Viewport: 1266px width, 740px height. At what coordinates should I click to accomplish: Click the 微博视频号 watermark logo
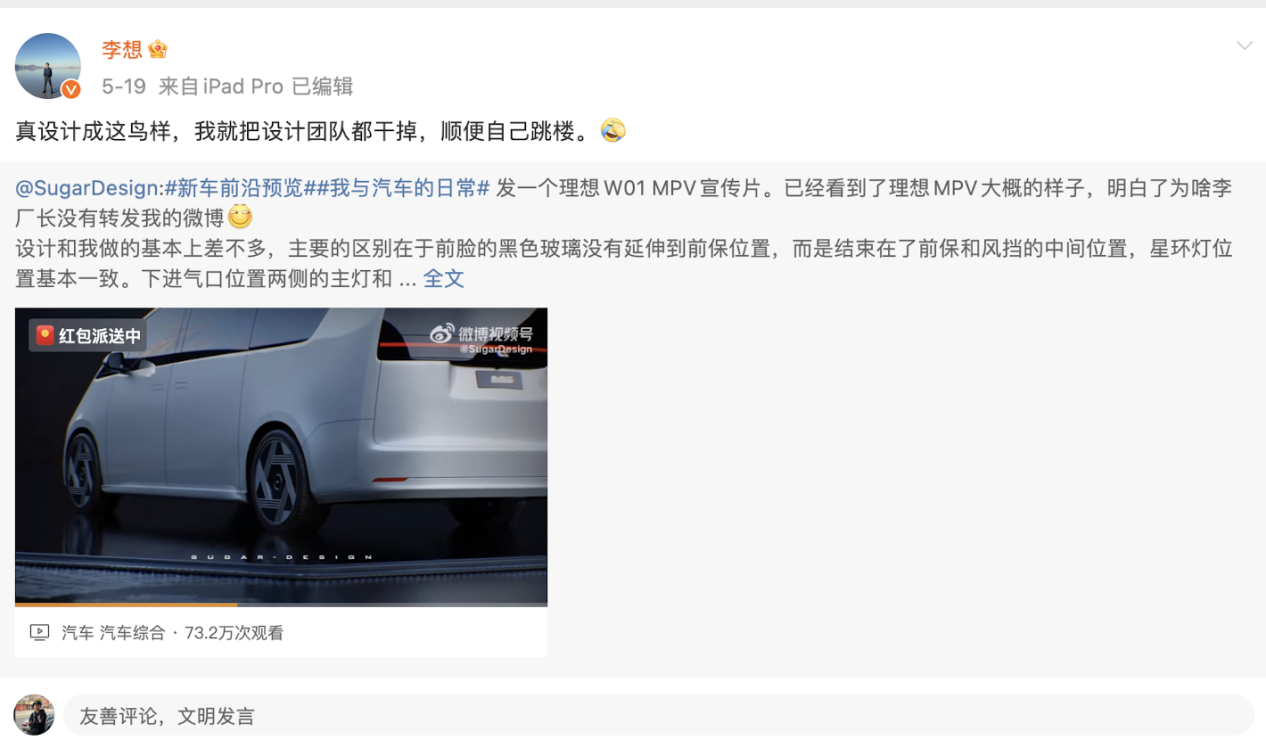click(x=481, y=336)
